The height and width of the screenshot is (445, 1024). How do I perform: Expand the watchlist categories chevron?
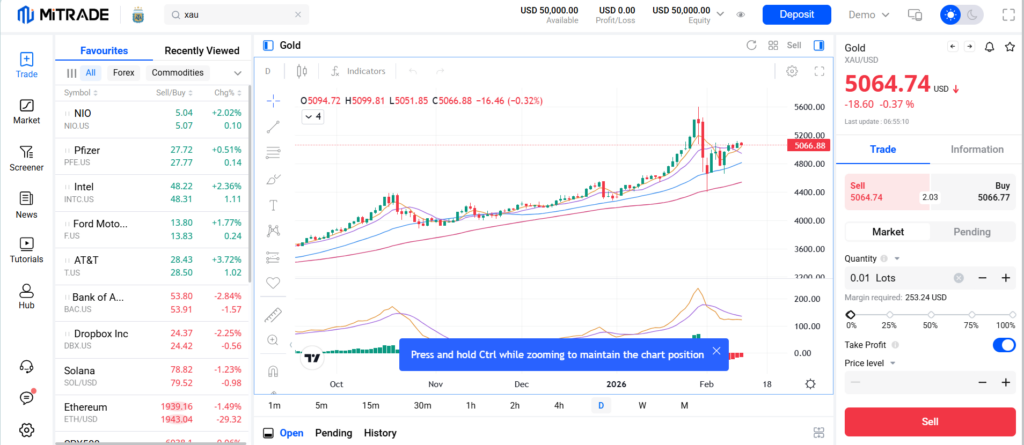(x=238, y=73)
